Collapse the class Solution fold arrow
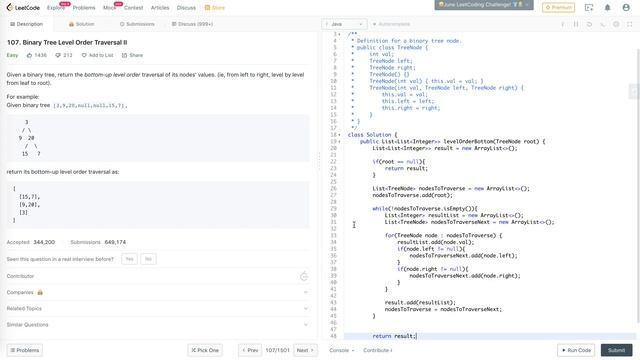 [339, 135]
